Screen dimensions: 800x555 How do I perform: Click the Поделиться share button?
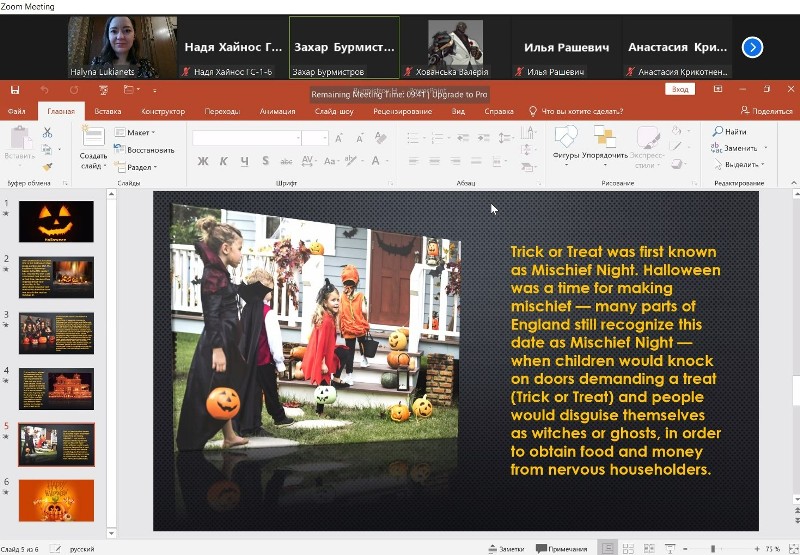(766, 112)
